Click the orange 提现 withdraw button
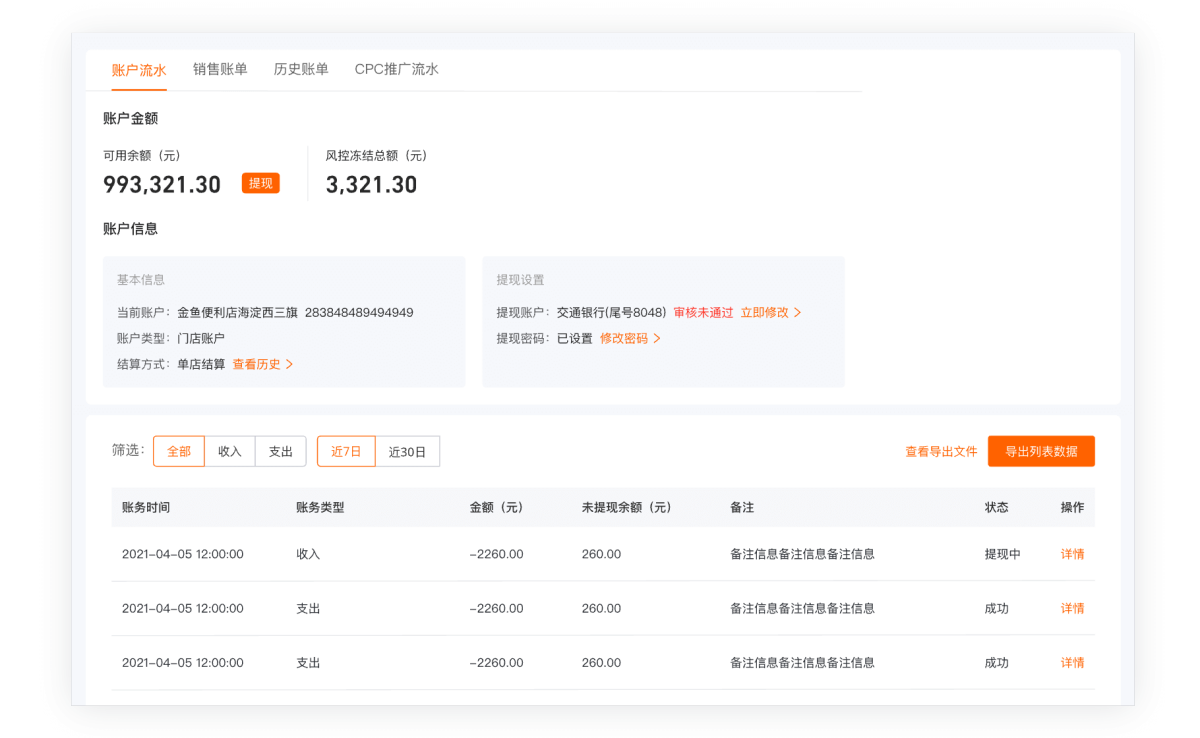This screenshot has width=1200, height=738. coord(260,183)
